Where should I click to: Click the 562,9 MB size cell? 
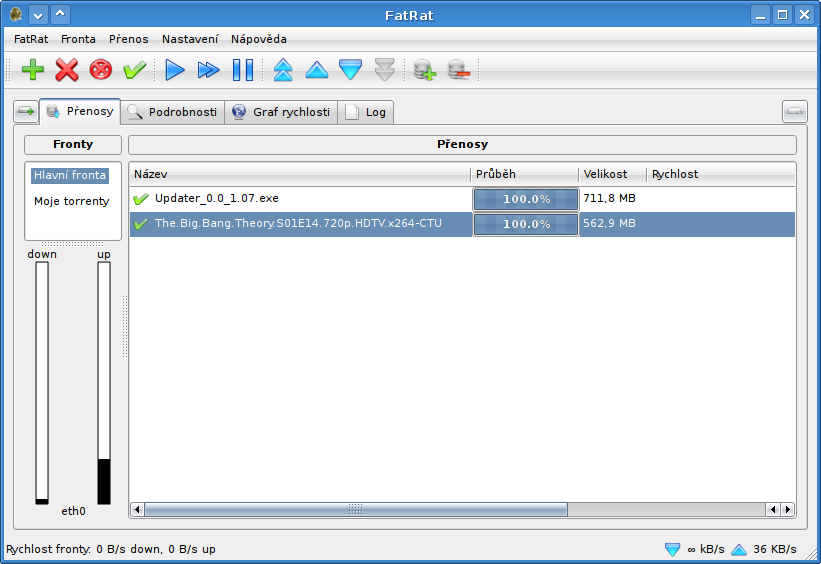(609, 224)
